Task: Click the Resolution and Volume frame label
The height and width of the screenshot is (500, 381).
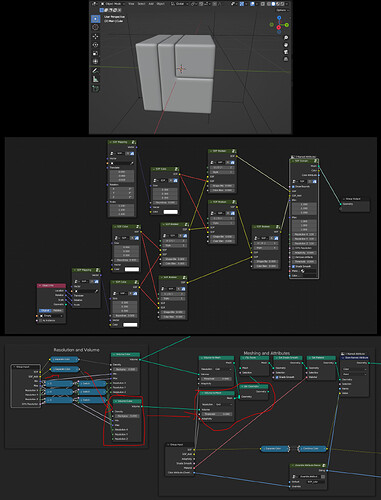Action: click(x=76, y=350)
